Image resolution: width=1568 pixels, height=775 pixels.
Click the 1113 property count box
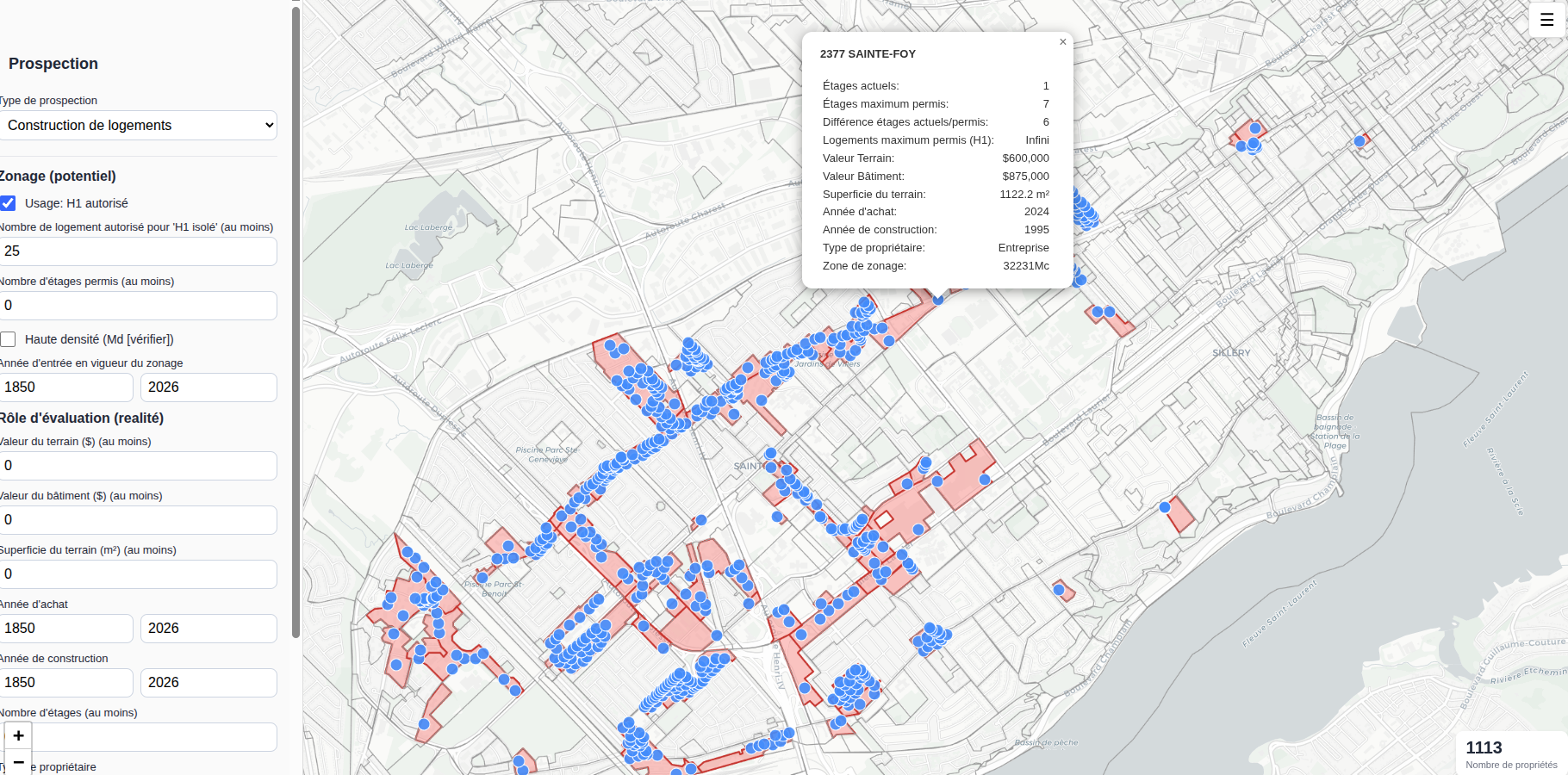1511,753
